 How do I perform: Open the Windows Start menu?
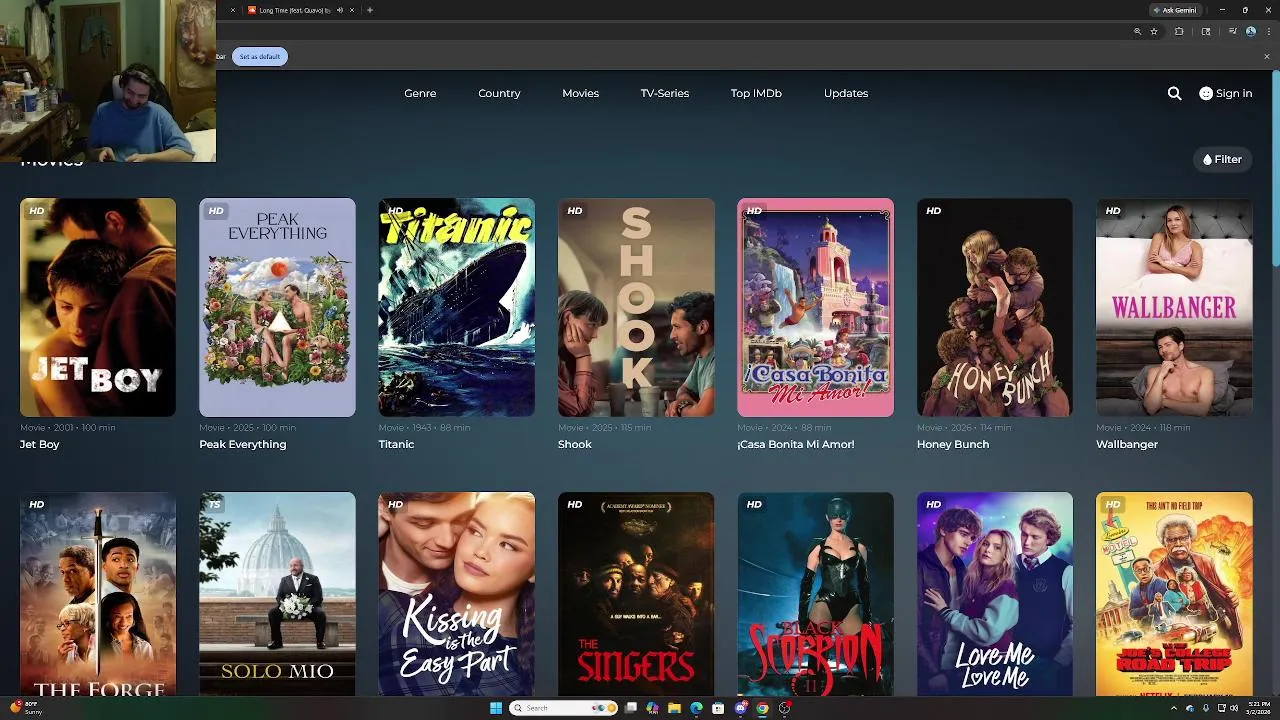point(496,708)
